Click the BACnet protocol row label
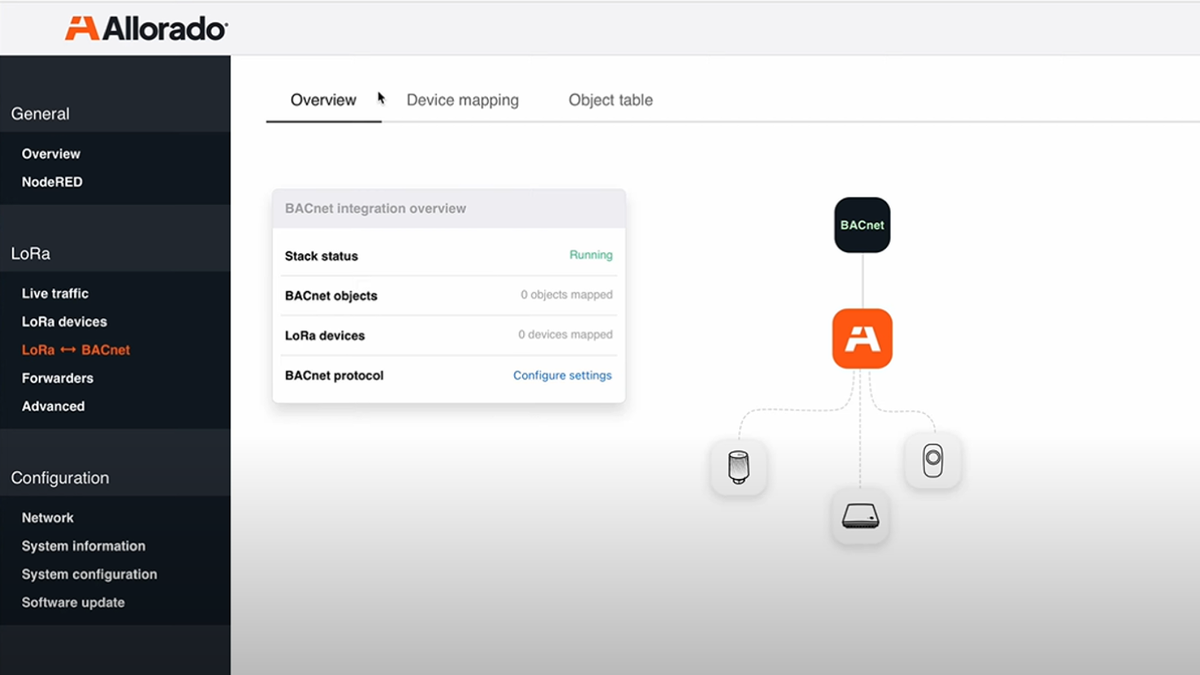Viewport: 1200px width, 675px height. pos(334,376)
